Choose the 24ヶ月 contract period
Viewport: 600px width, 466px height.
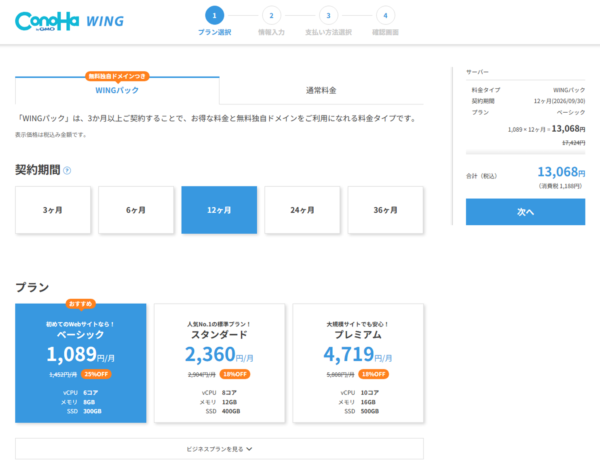click(302, 210)
